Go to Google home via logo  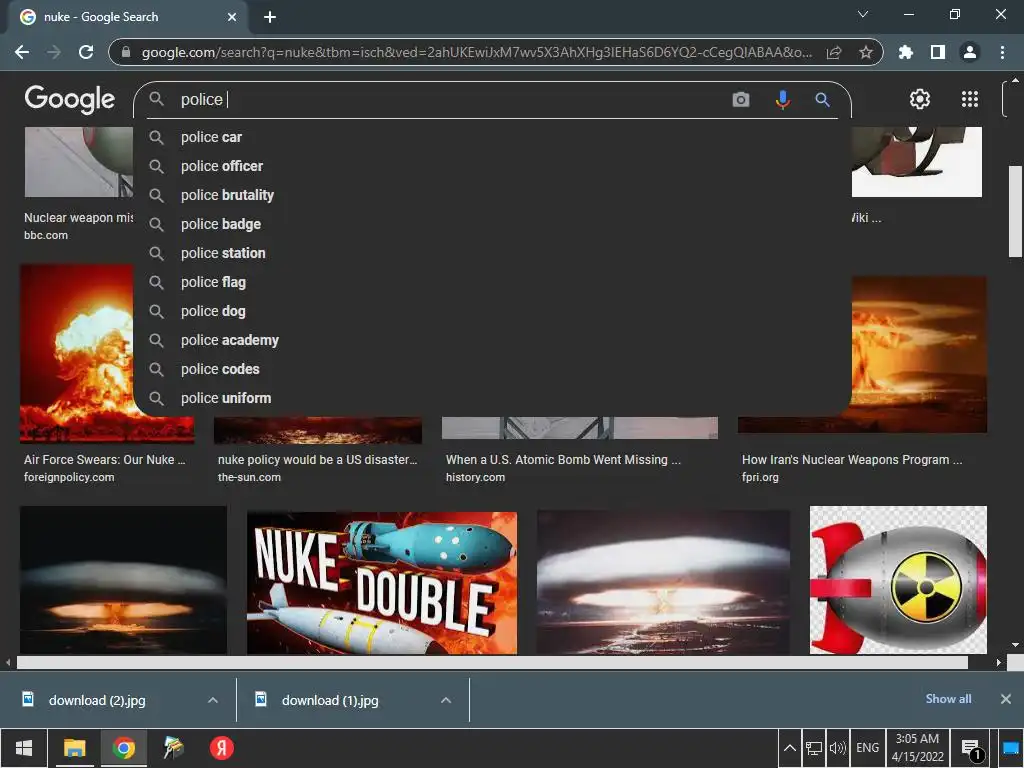pyautogui.click(x=70, y=99)
